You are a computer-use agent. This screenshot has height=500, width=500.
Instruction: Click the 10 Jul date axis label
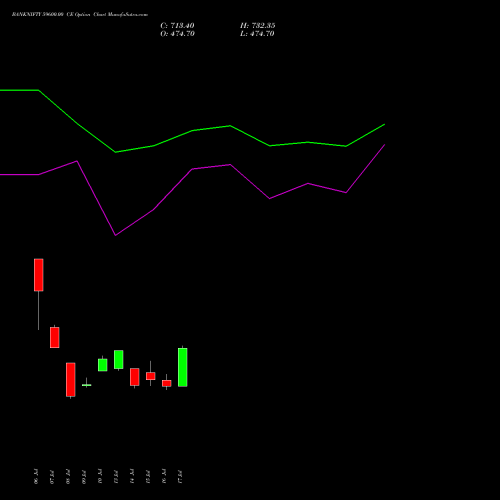point(100,477)
